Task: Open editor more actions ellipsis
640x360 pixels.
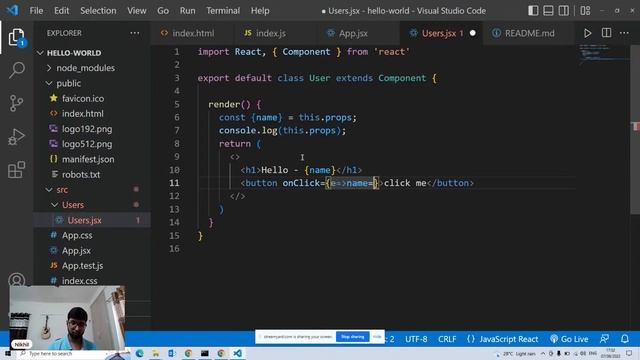Action: 624,33
